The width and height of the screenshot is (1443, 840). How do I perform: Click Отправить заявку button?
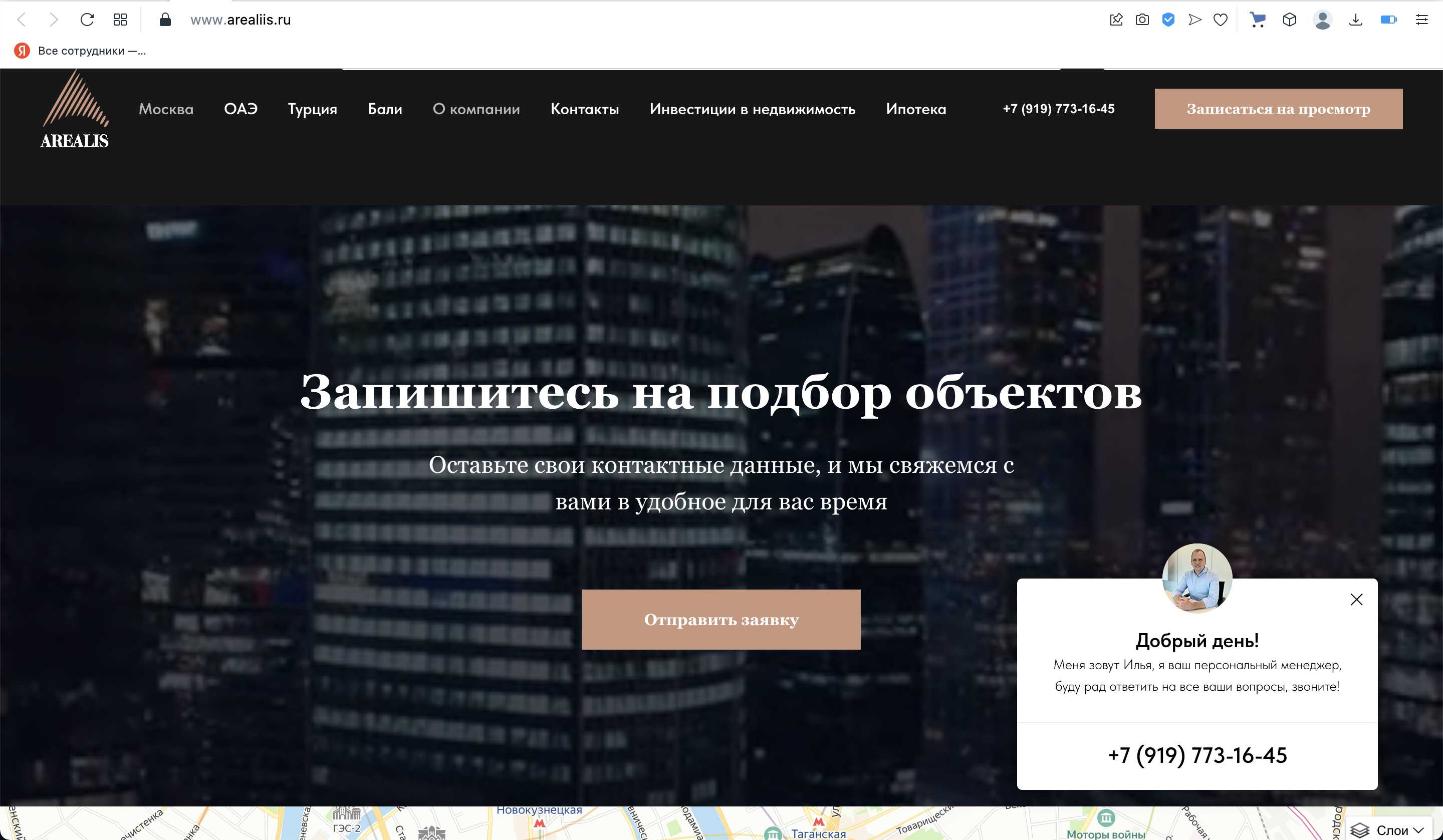[722, 620]
